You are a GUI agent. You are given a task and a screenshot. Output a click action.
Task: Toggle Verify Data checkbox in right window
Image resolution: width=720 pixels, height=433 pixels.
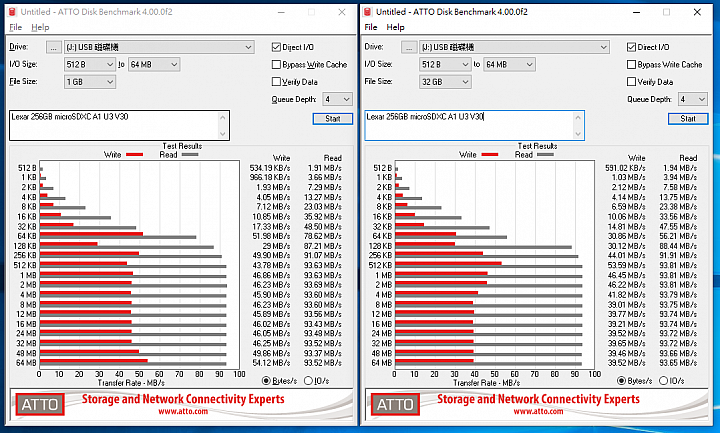tap(631, 82)
